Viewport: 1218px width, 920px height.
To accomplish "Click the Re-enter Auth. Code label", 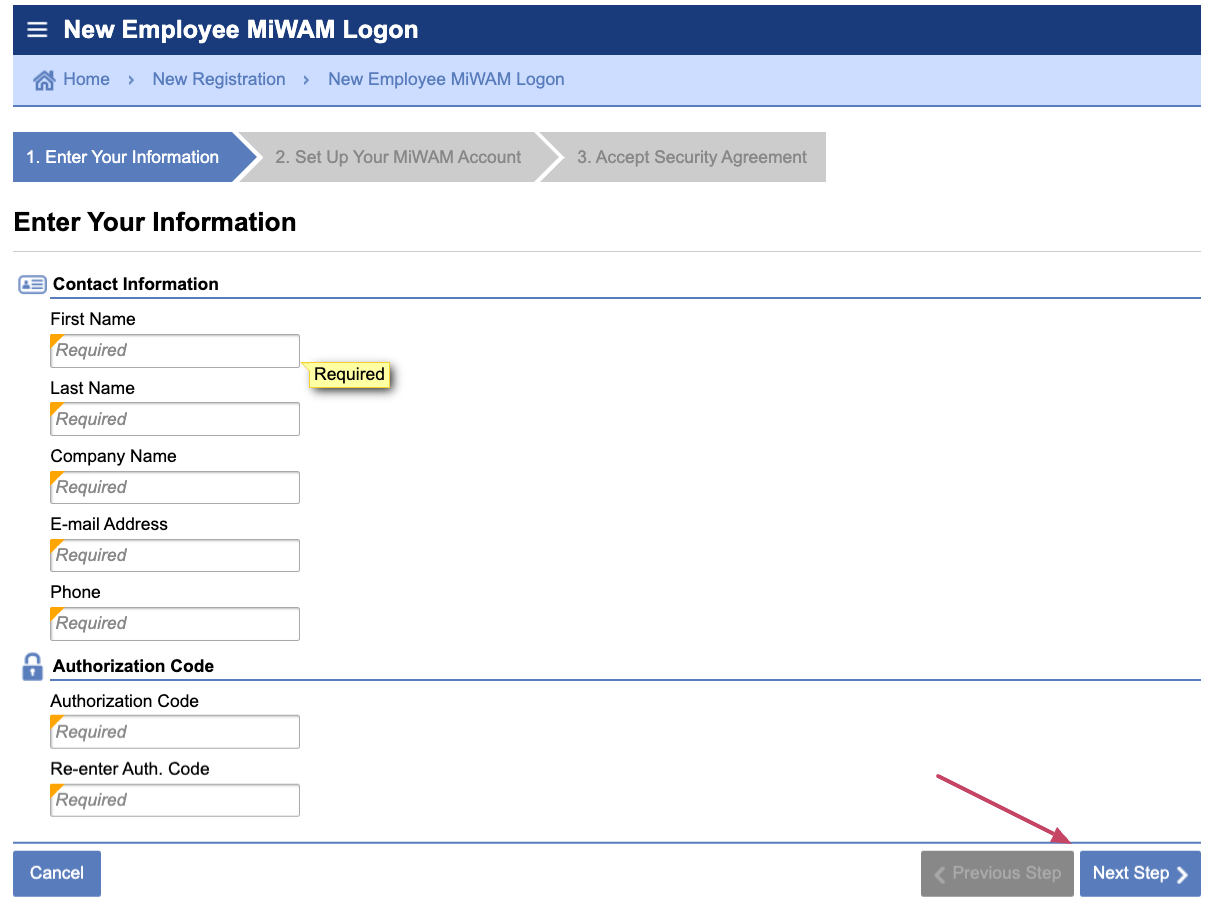I will point(130,769).
